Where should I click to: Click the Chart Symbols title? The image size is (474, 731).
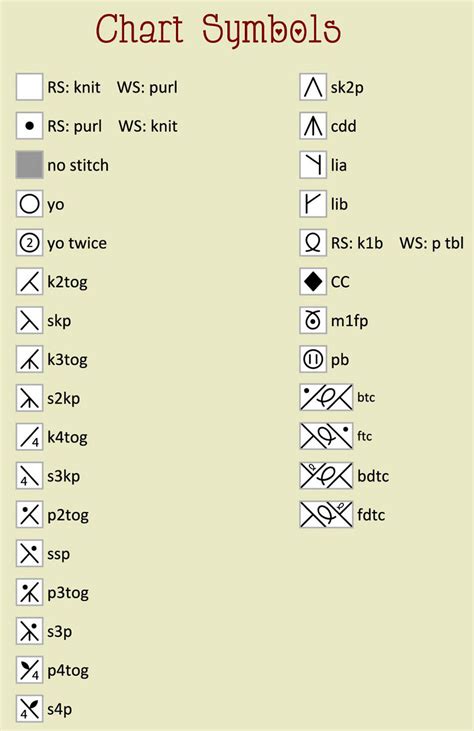click(218, 30)
